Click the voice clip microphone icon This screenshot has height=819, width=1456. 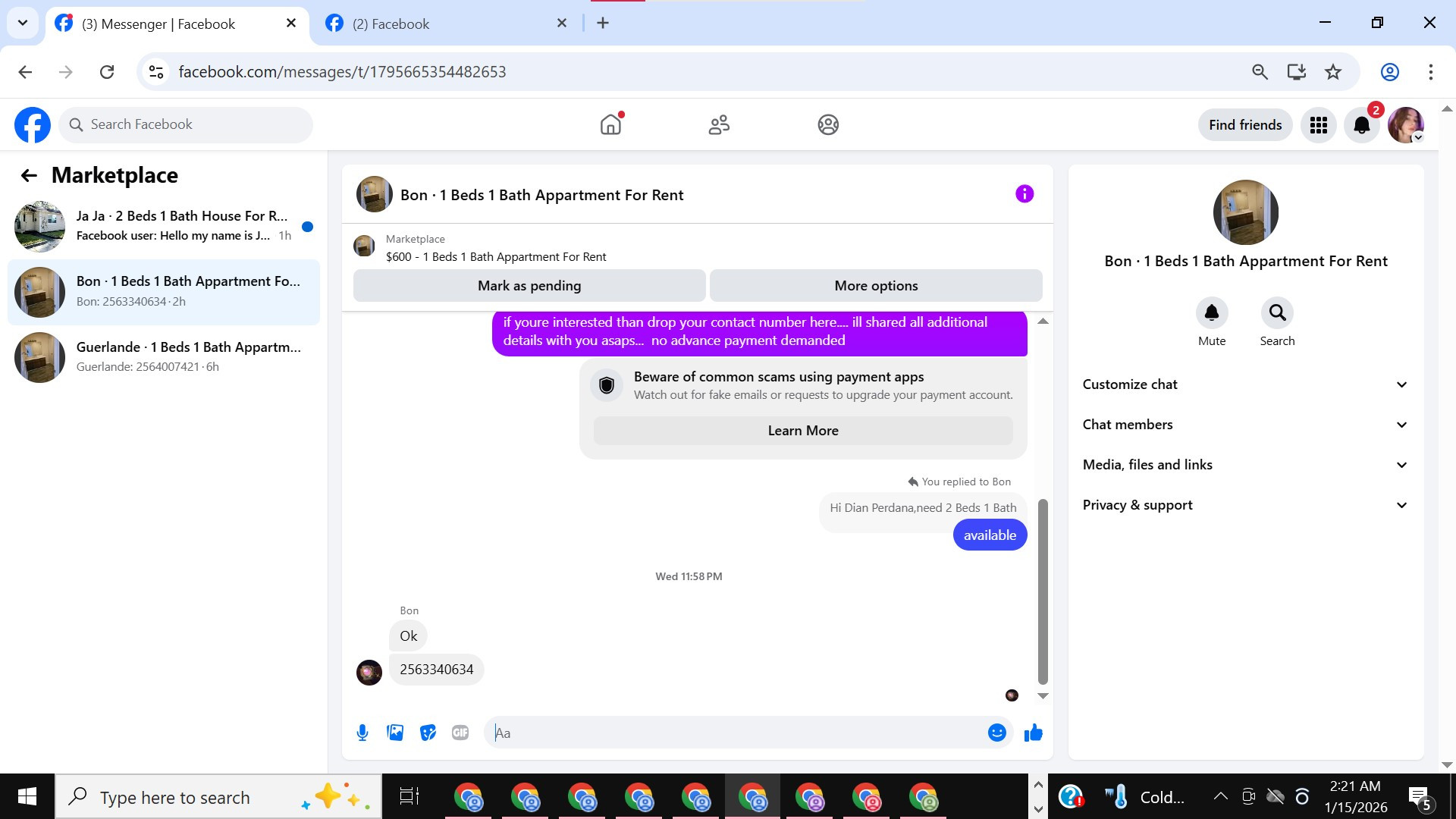click(362, 733)
